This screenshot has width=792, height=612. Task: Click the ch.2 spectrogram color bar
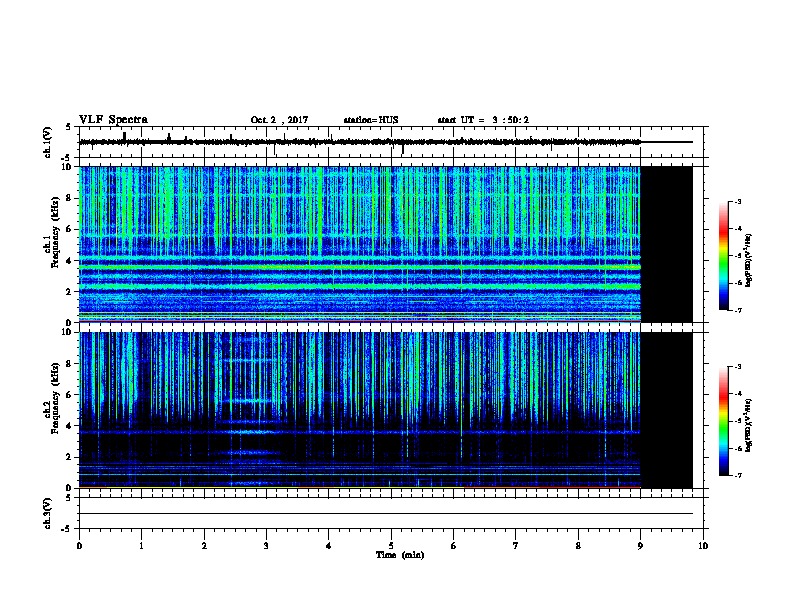tap(723, 421)
